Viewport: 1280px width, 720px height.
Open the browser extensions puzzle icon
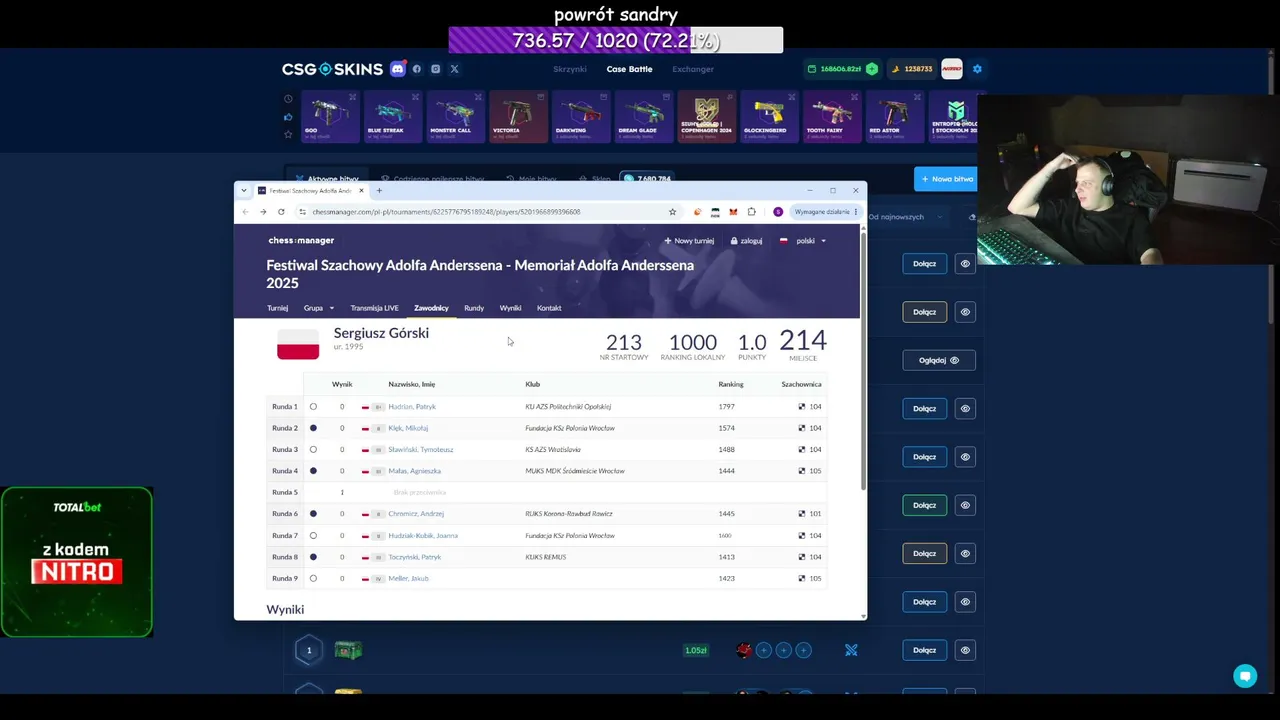tap(752, 212)
